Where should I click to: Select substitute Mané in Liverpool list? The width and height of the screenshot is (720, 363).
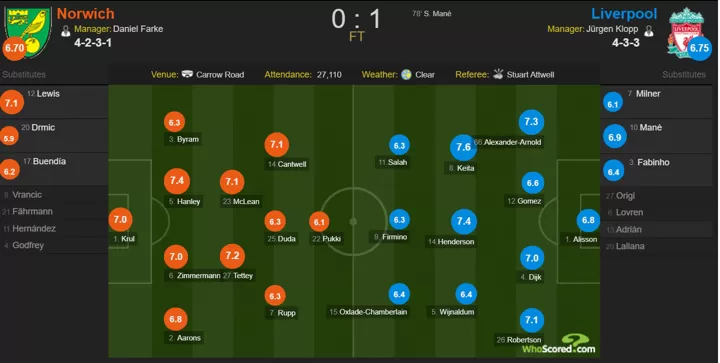tap(656, 136)
